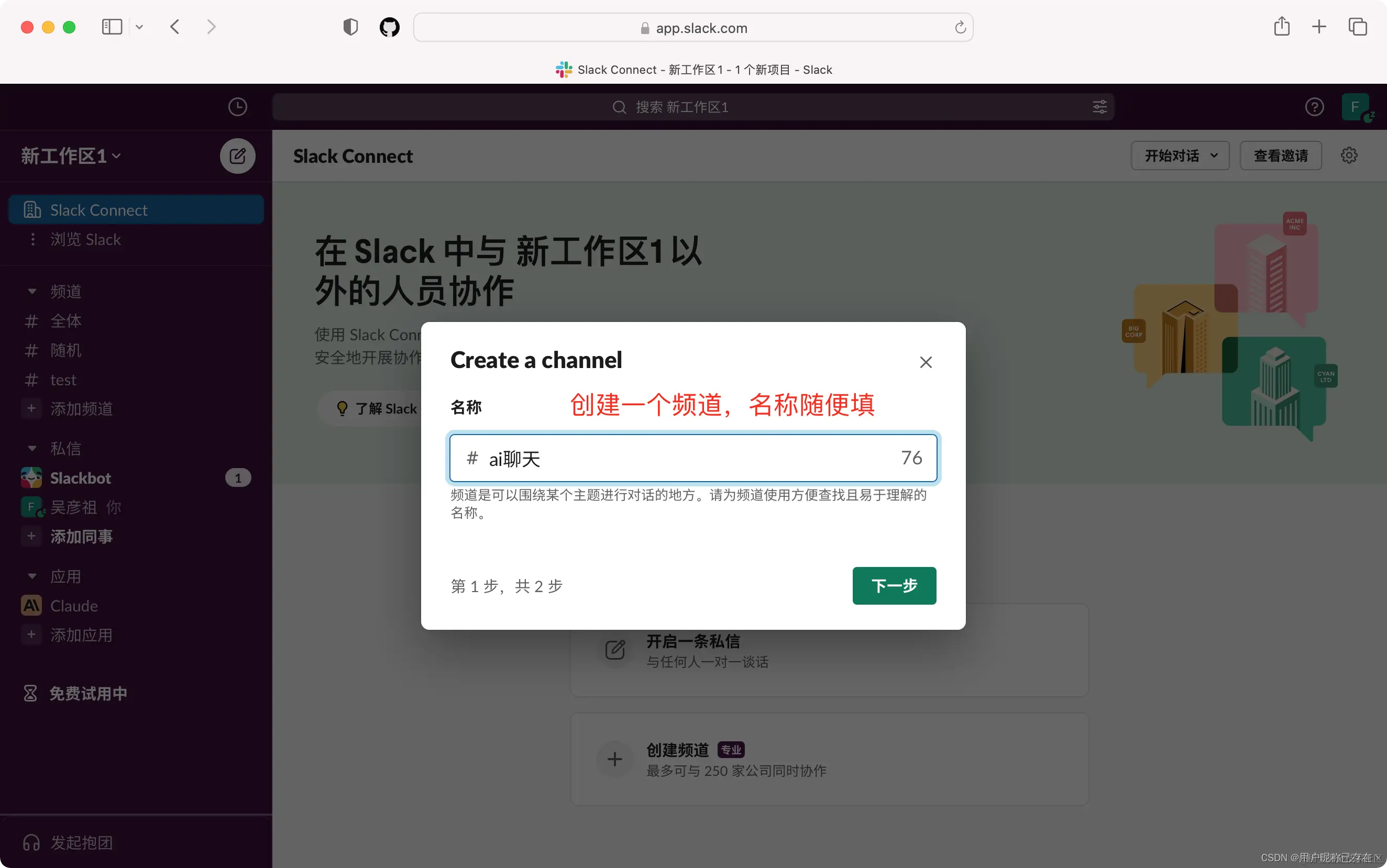Open a new tab with the plus icon

tap(1319, 26)
